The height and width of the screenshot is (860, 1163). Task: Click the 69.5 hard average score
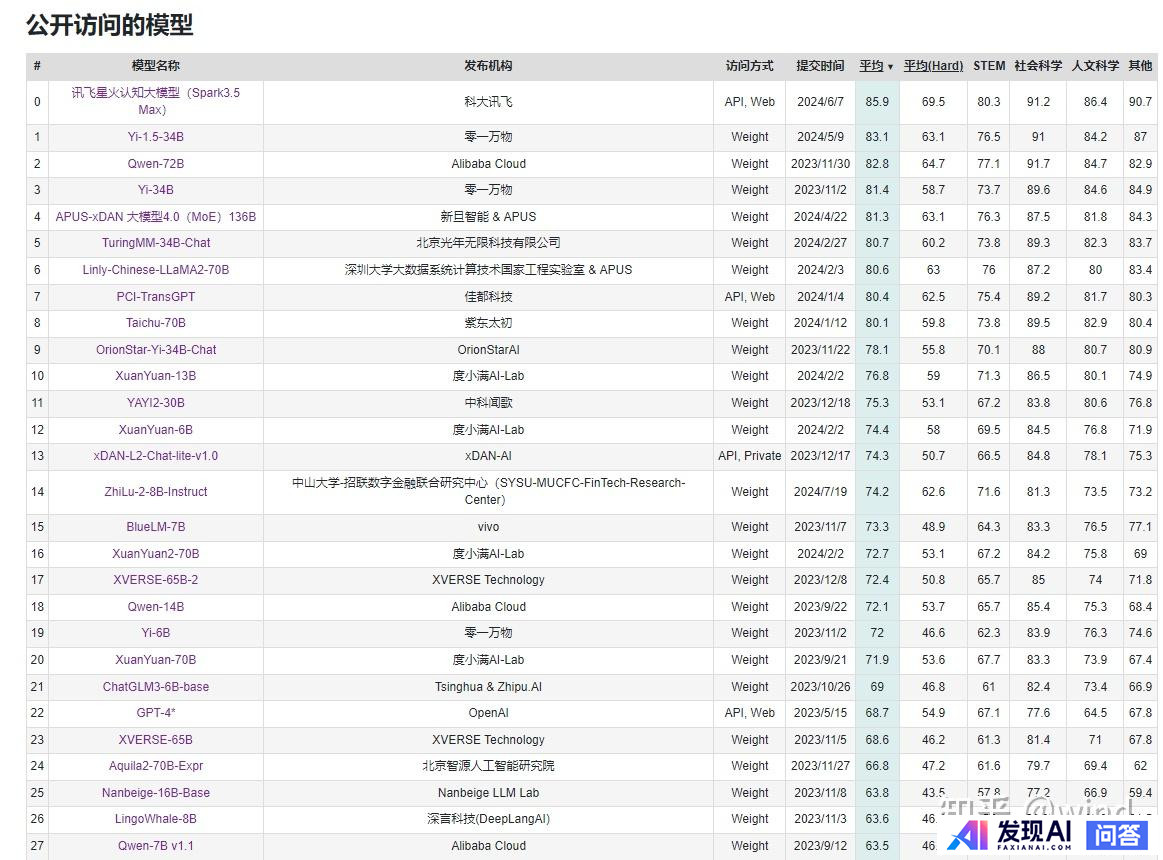[x=933, y=102]
